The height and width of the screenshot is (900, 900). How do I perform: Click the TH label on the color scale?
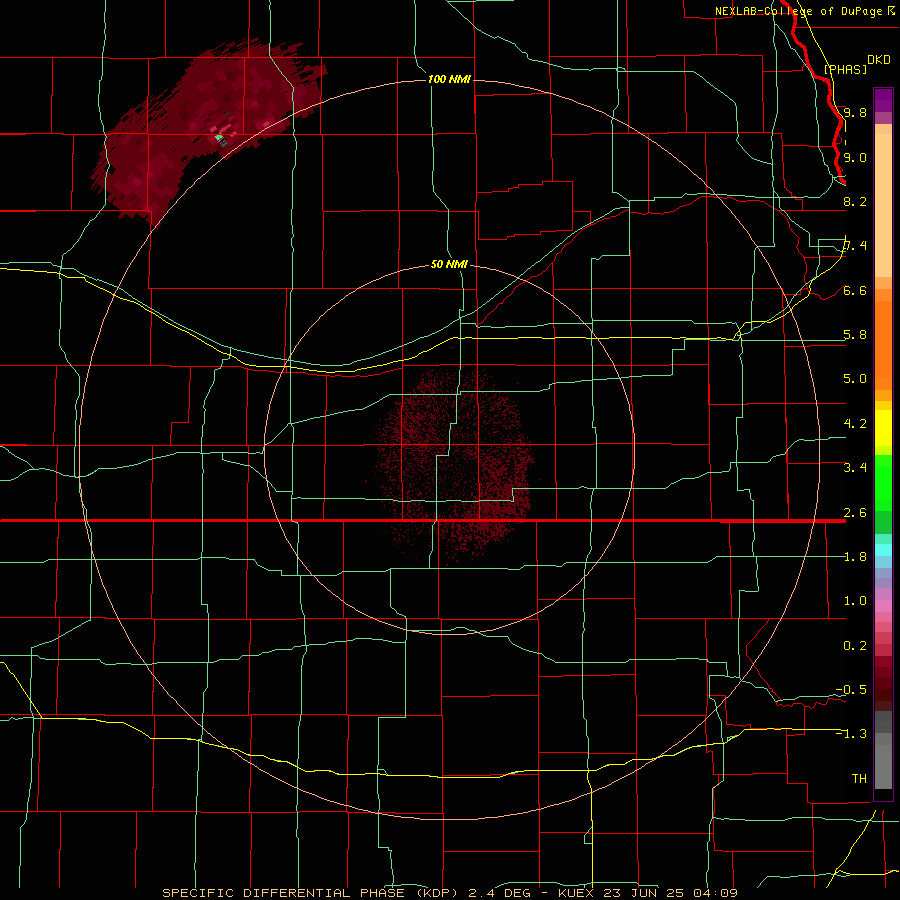tap(859, 779)
